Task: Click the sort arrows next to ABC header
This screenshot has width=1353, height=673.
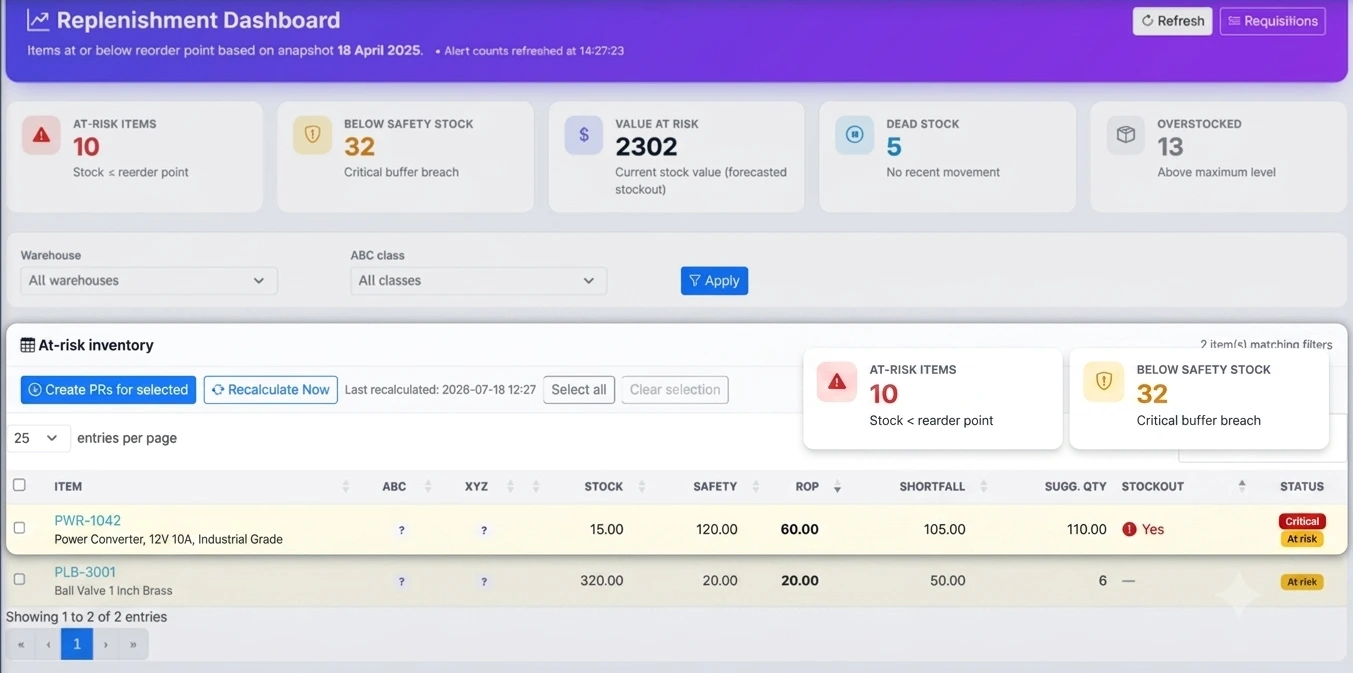Action: tap(428, 487)
